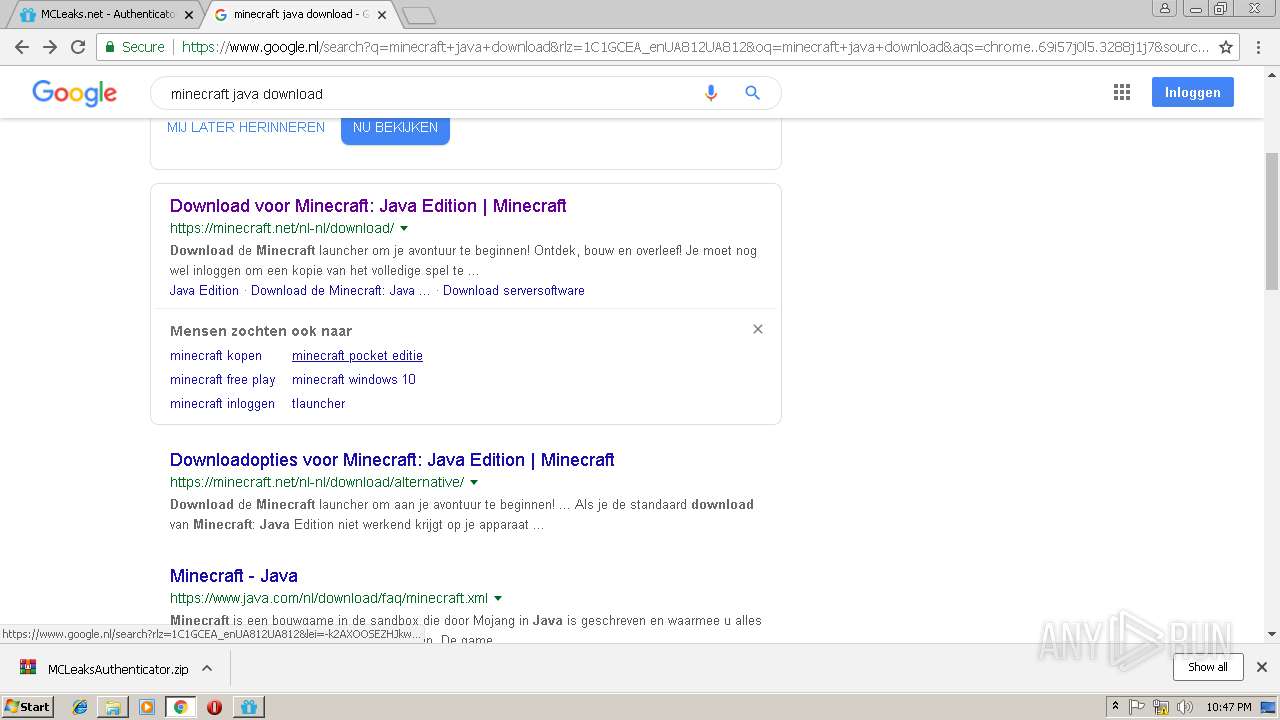View site info via the Secure padlock
1280x720 pixels.
click(x=135, y=47)
